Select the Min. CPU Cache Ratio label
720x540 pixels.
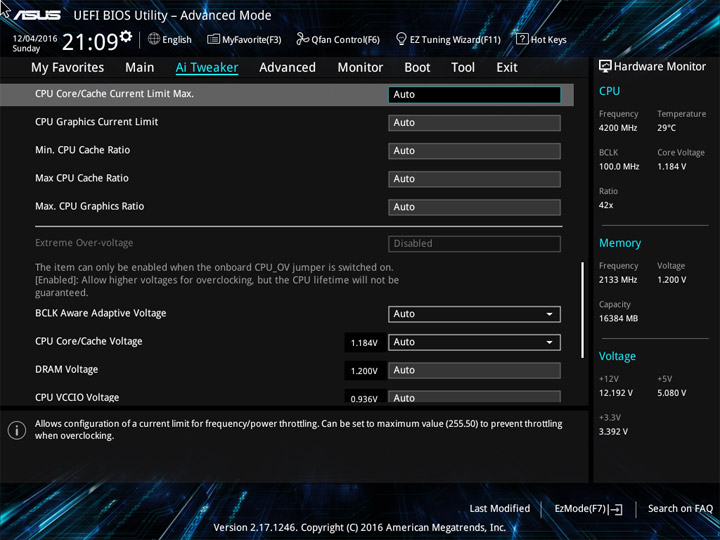[83, 150]
